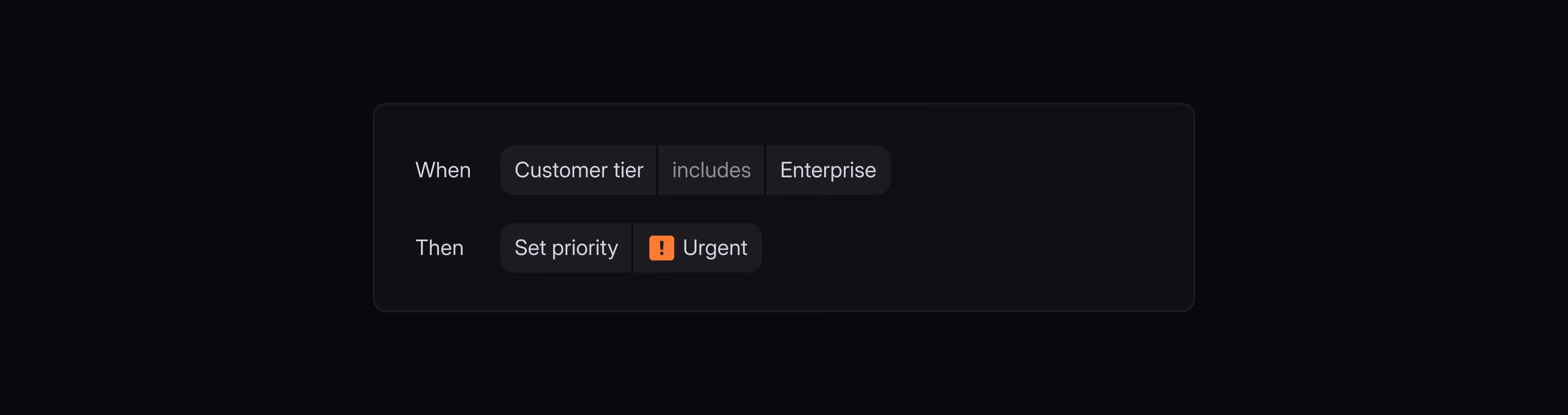Select the exclamation mark badge next to Urgent
This screenshot has width=1568, height=415.
point(662,248)
